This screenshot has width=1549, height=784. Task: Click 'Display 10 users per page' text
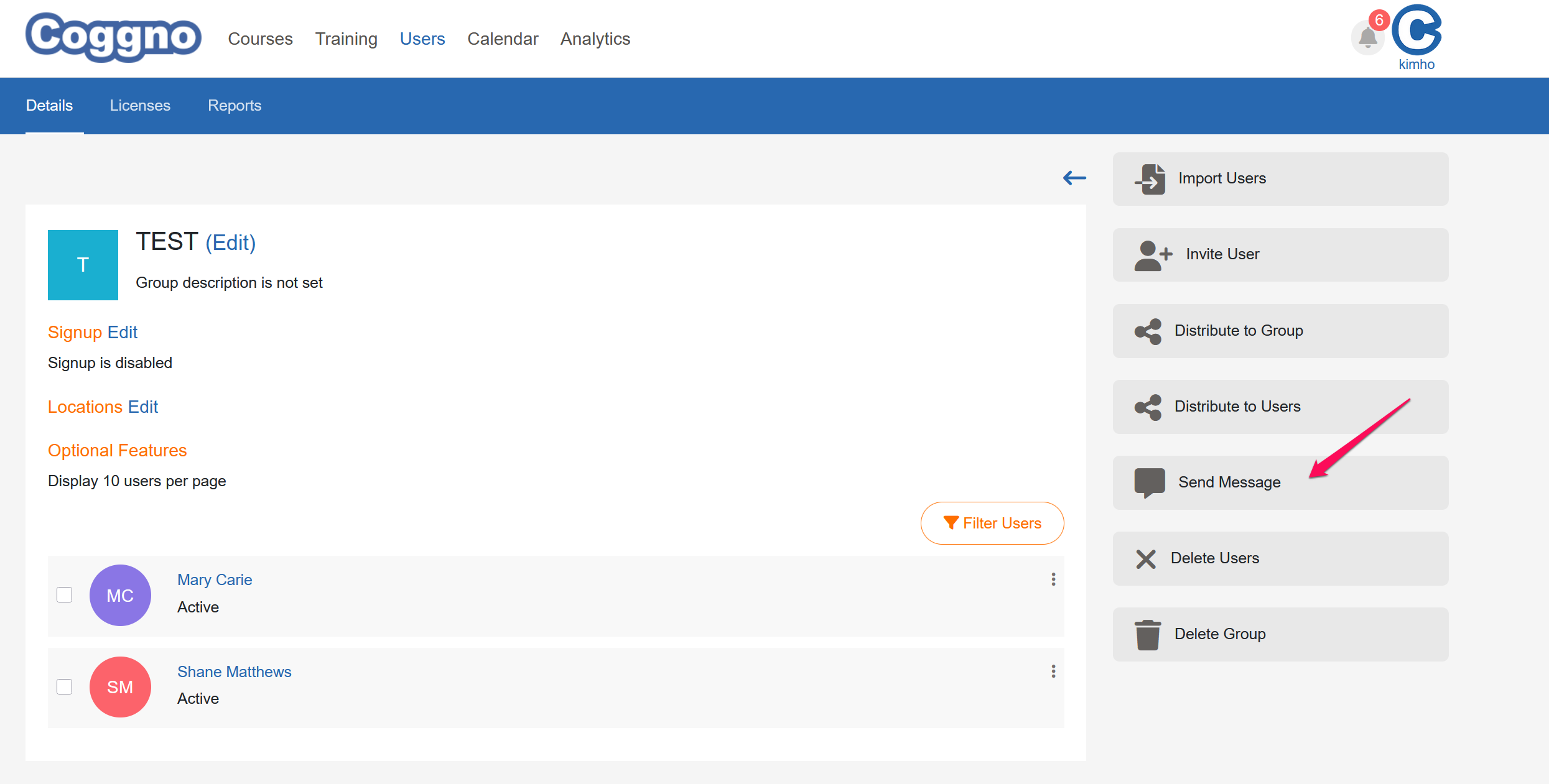point(137,481)
